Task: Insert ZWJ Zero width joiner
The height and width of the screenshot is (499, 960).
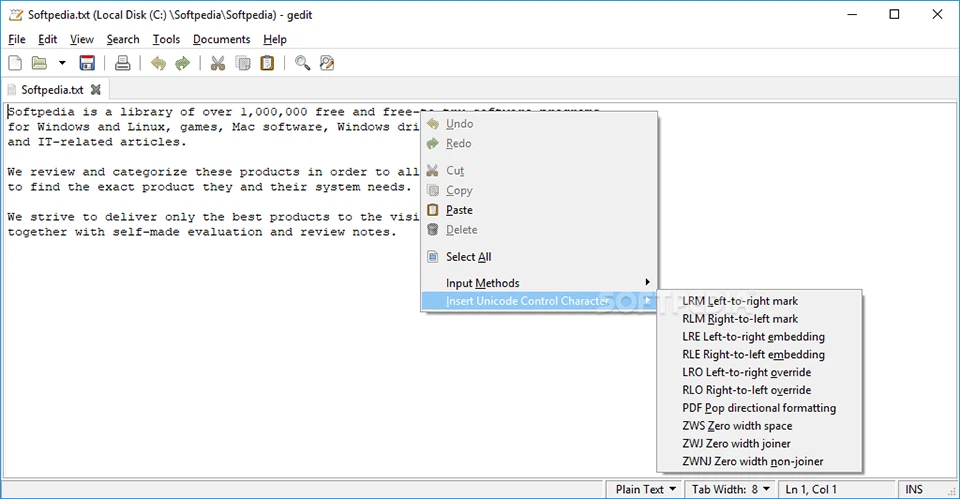Action: [736, 443]
